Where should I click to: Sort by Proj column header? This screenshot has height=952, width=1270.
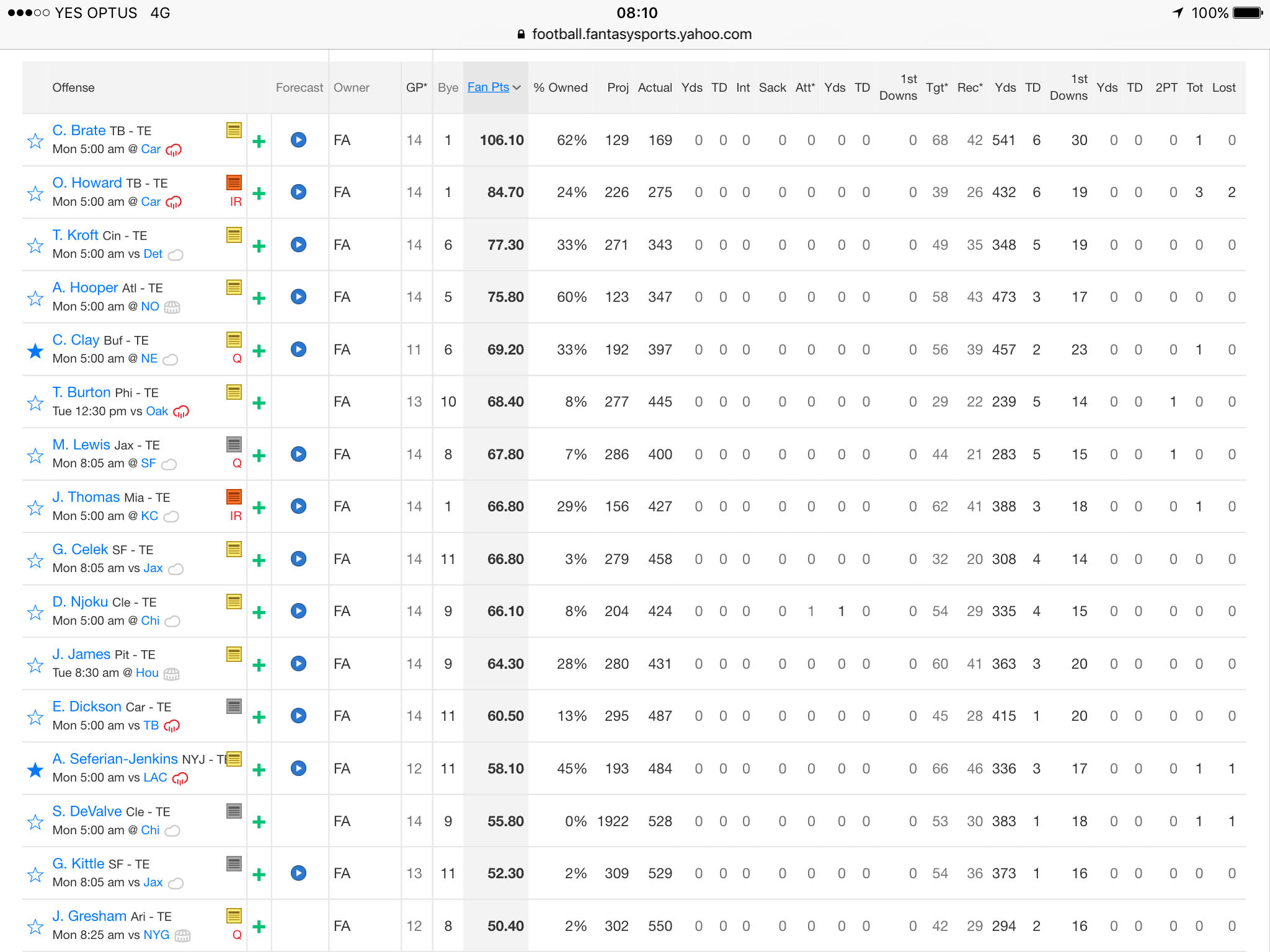(618, 87)
